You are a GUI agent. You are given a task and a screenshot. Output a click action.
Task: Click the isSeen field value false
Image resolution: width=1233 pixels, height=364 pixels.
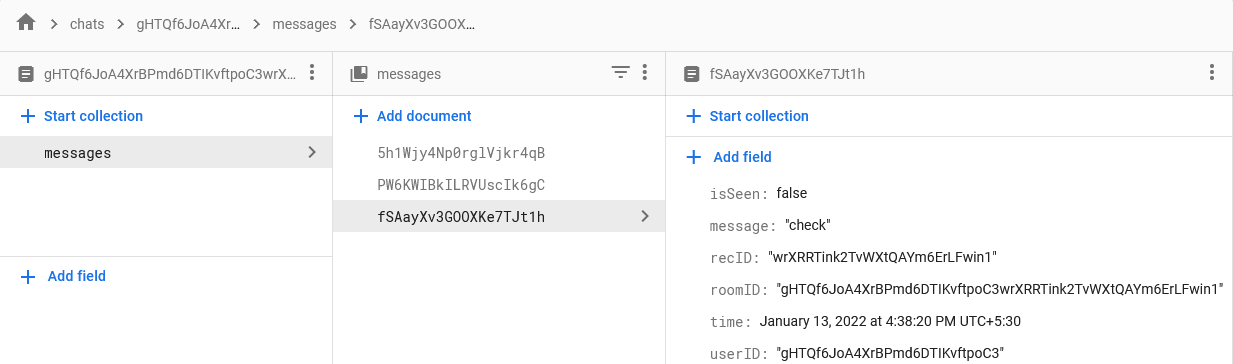(792, 193)
